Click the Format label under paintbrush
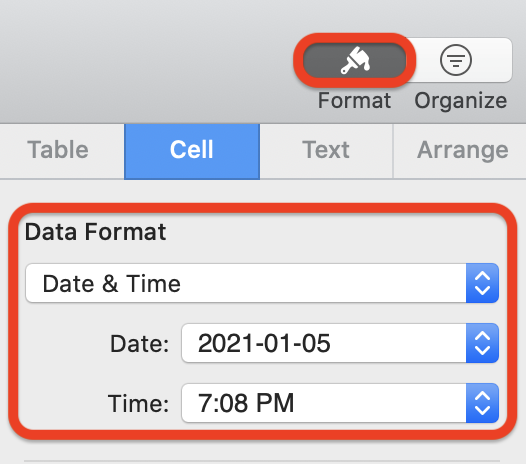526x464 pixels. pyautogui.click(x=354, y=100)
